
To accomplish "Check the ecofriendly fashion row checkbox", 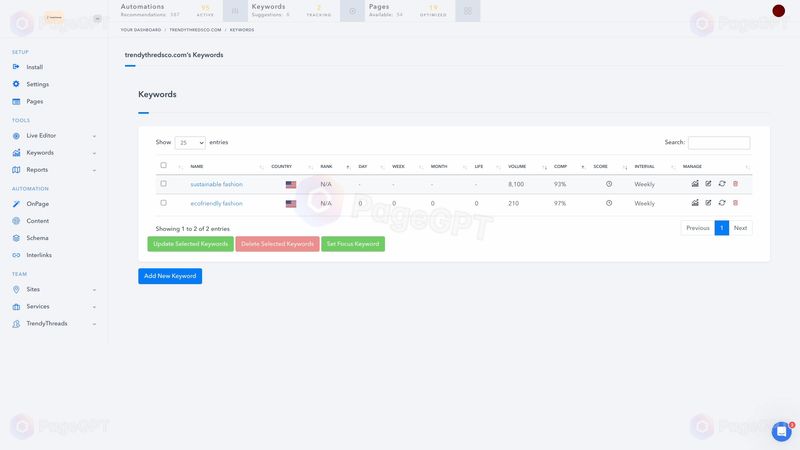I will (x=163, y=203).
